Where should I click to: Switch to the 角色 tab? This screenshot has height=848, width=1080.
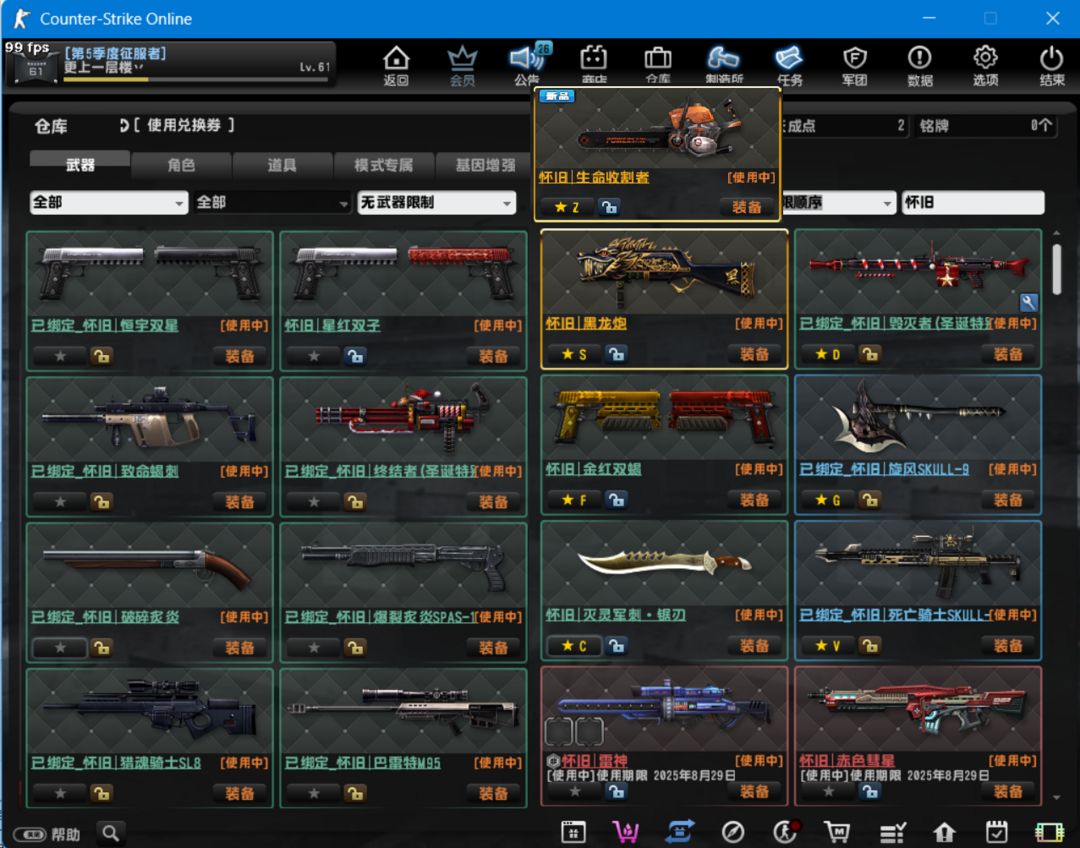181,165
